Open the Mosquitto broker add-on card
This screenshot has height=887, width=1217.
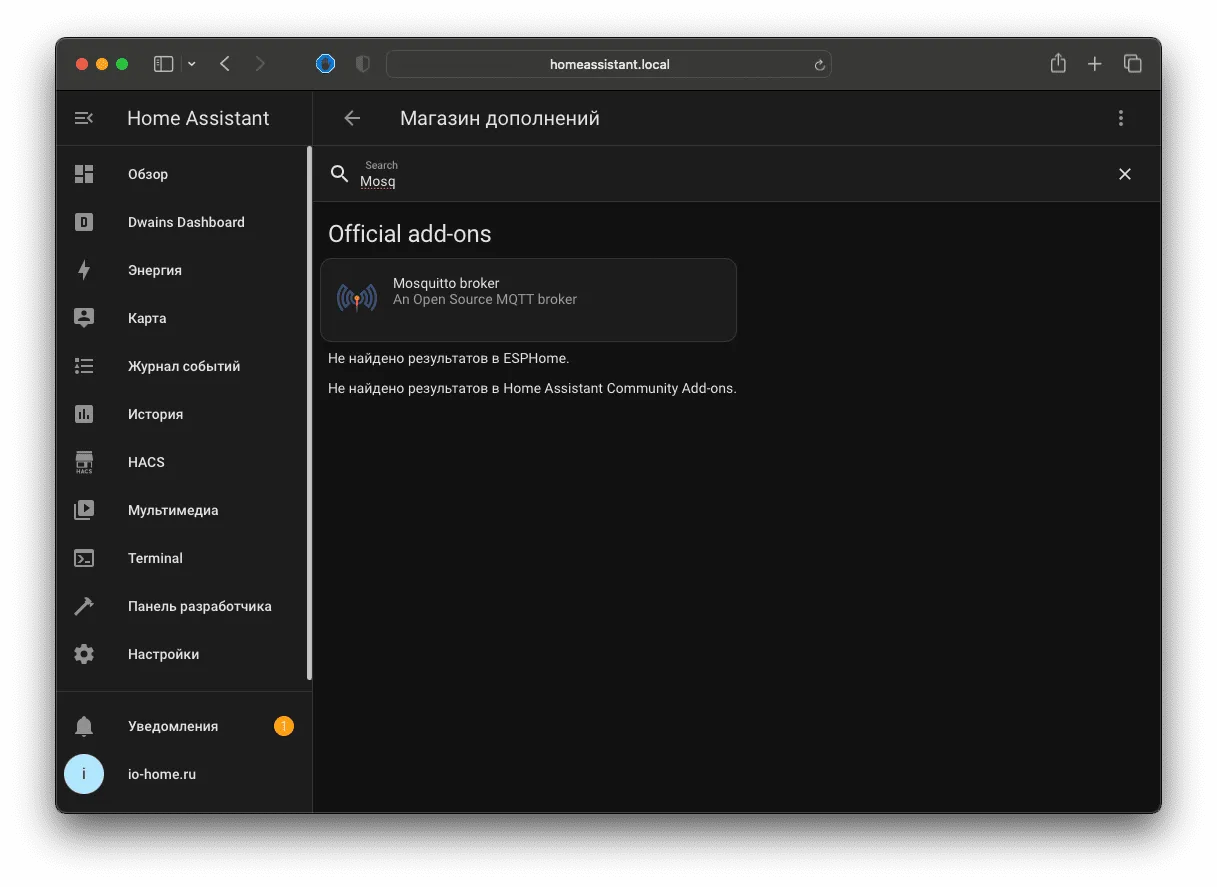click(528, 300)
